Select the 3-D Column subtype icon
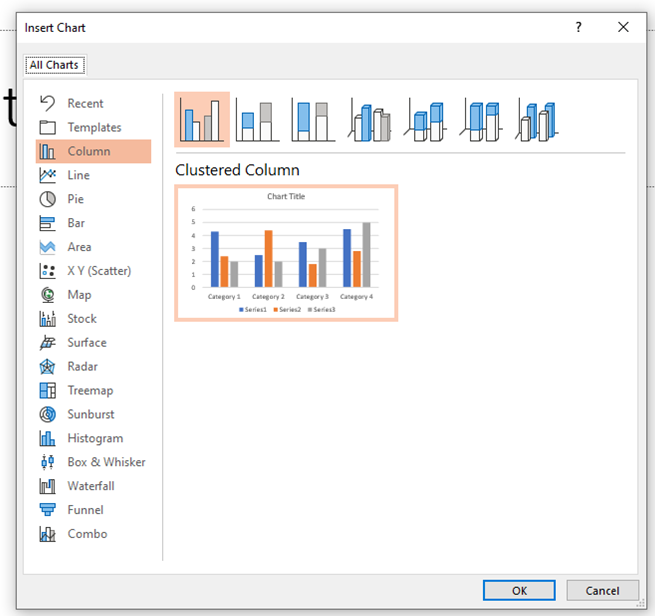The image size is (655, 616). tap(539, 120)
